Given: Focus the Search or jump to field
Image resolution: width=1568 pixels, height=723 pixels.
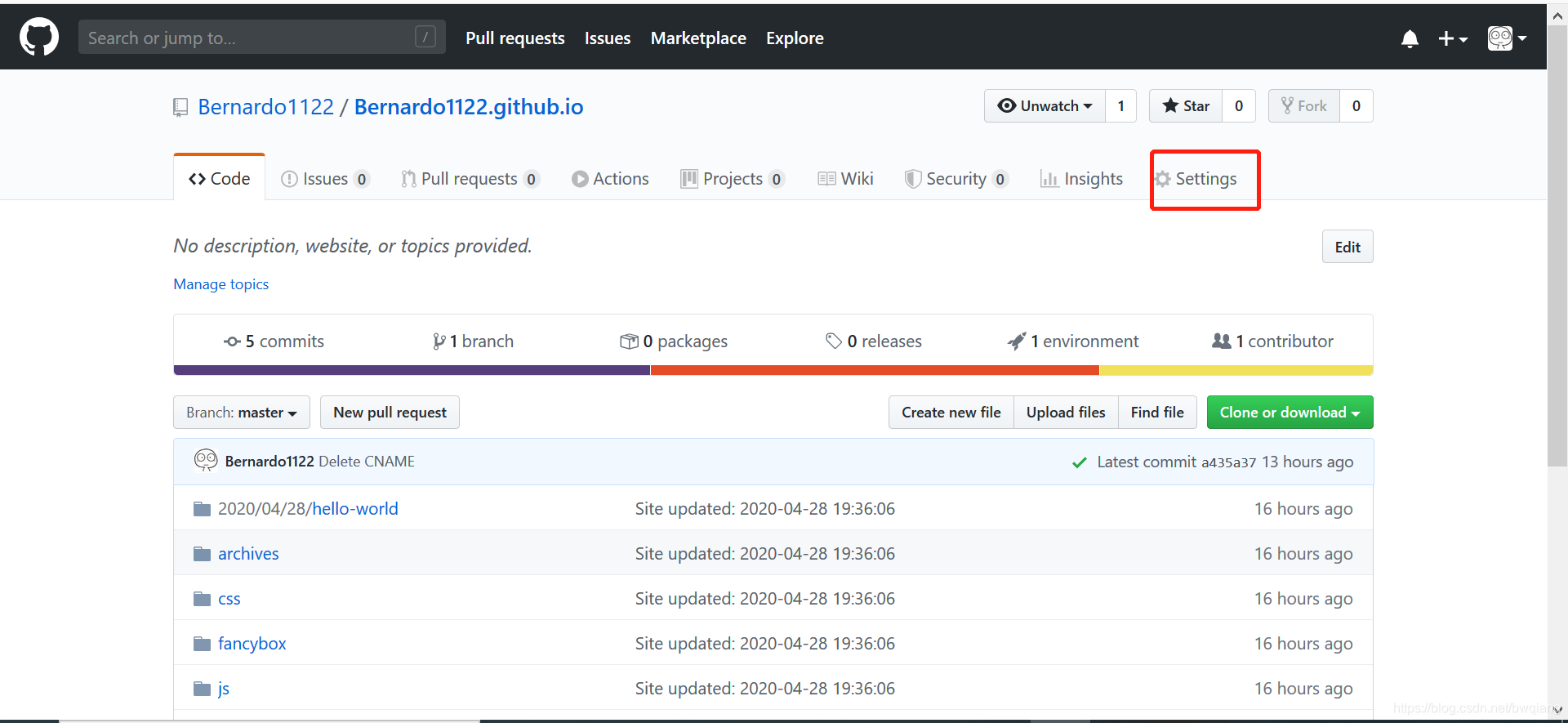Looking at the screenshot, I should point(262,37).
